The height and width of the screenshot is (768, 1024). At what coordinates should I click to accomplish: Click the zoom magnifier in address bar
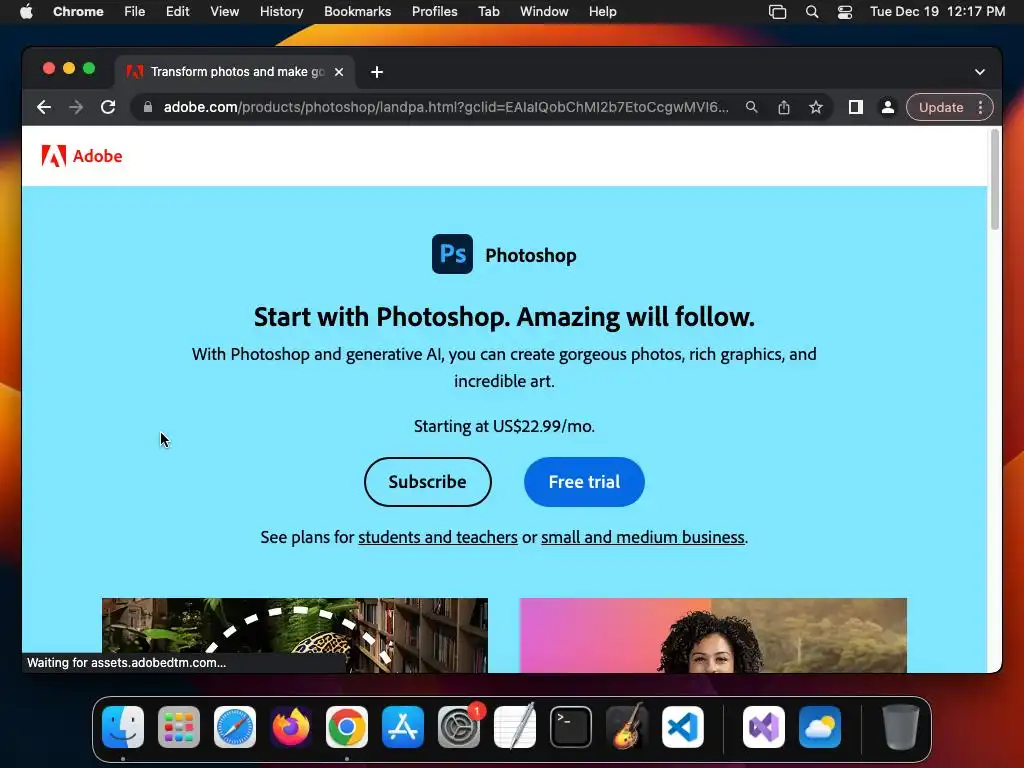752,107
